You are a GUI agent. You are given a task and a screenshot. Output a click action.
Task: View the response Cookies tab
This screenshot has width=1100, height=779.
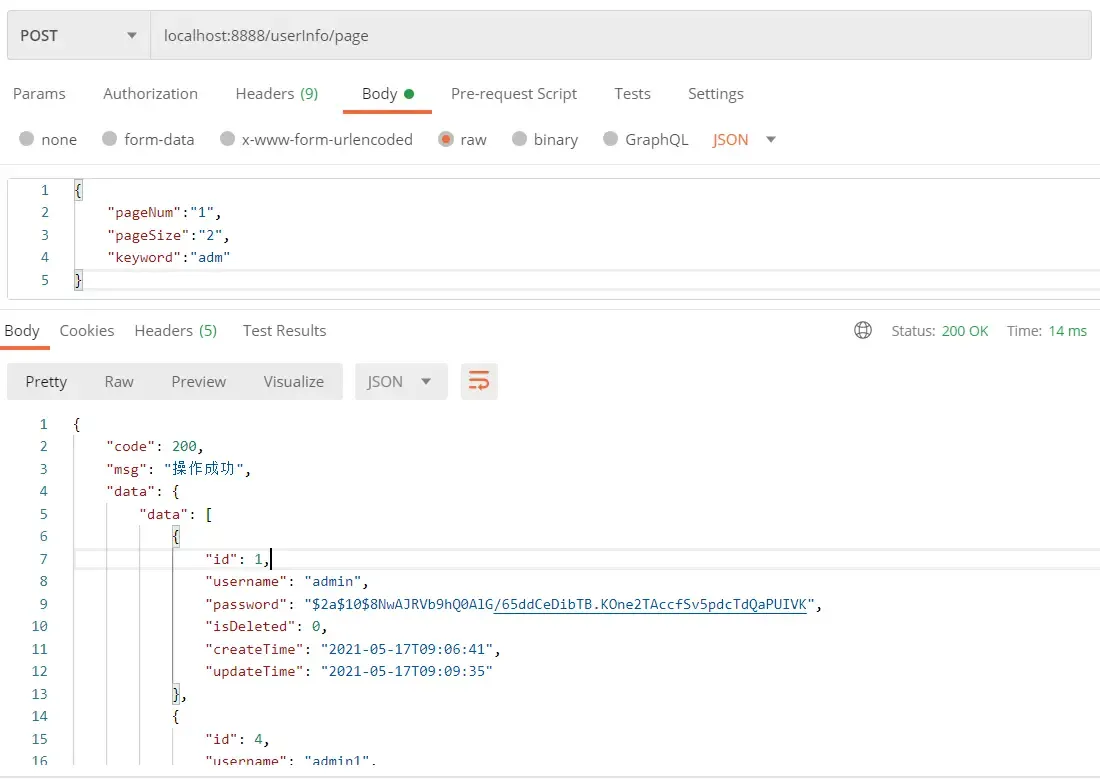tap(86, 330)
